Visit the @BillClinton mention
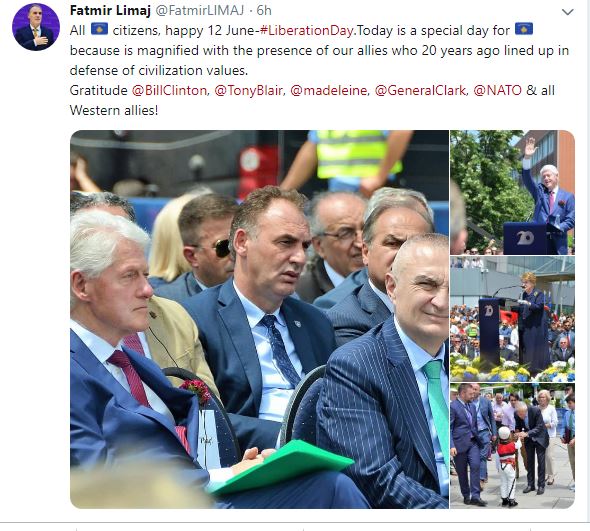Image resolution: width=590 pixels, height=531 pixels. 169,90
